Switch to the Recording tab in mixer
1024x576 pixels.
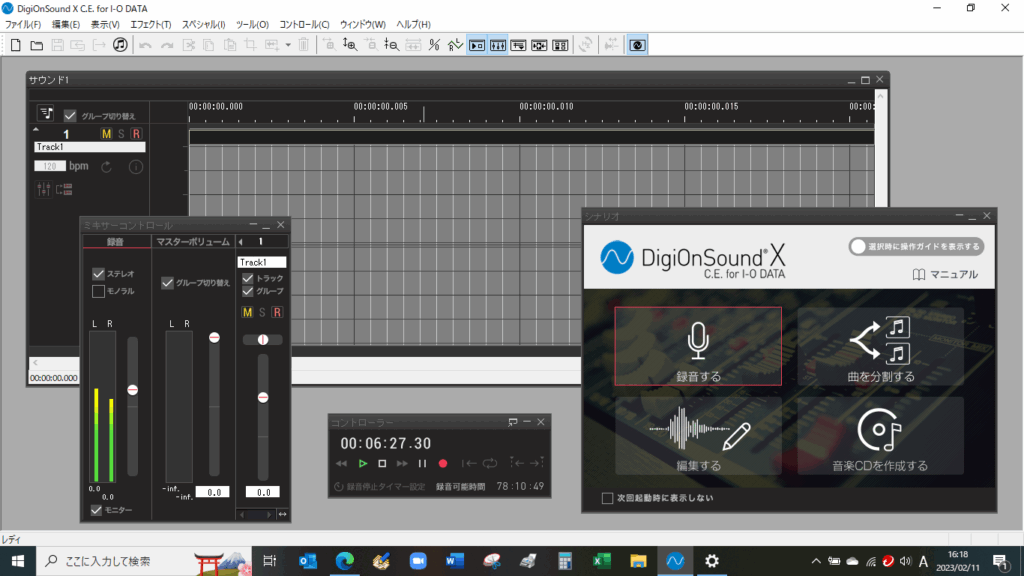pos(116,242)
